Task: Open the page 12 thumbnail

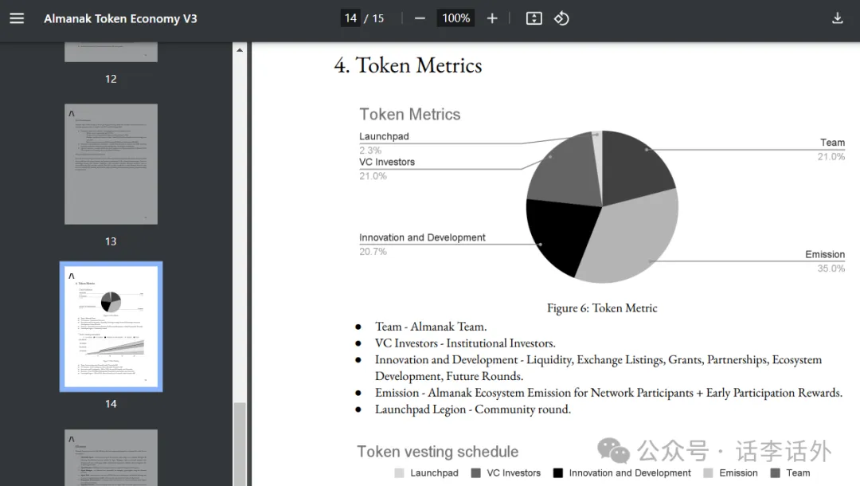Action: (111, 52)
